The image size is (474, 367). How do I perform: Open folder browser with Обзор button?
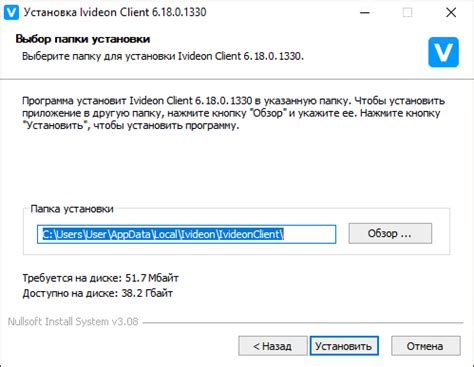[x=390, y=233]
